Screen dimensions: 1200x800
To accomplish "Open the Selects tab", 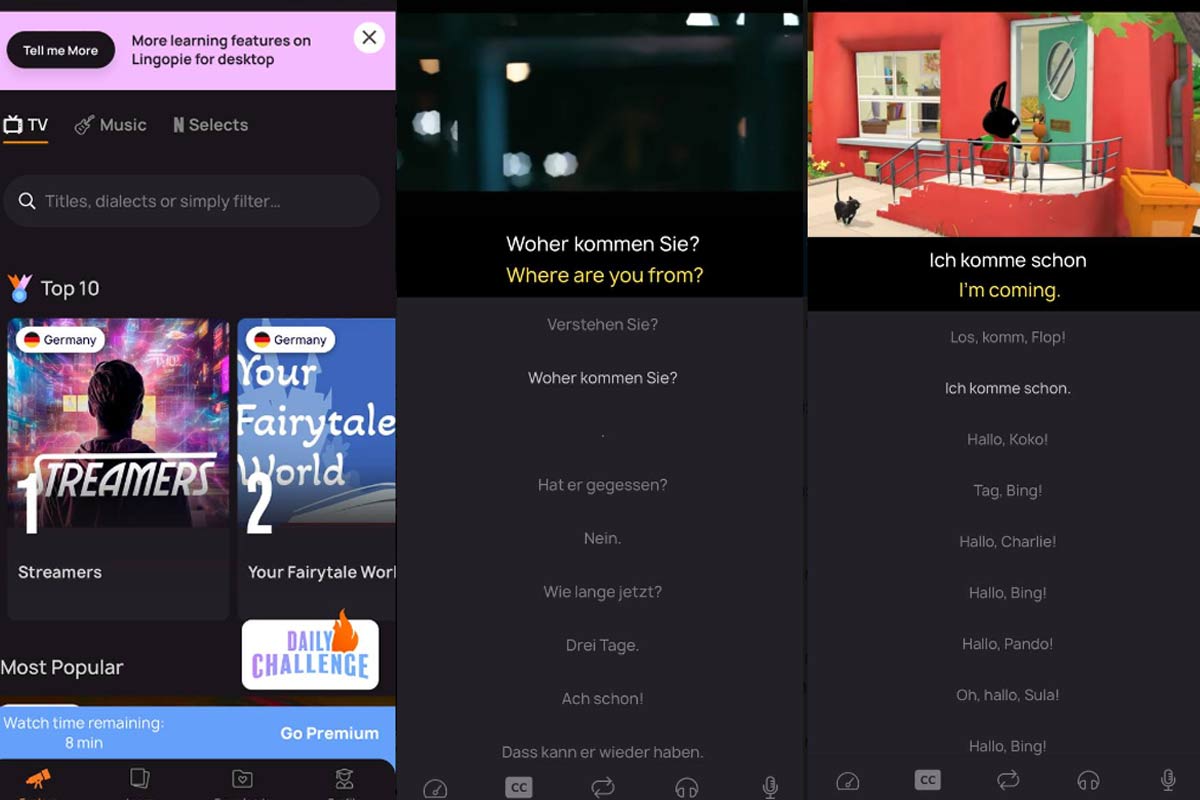I will tap(210, 125).
